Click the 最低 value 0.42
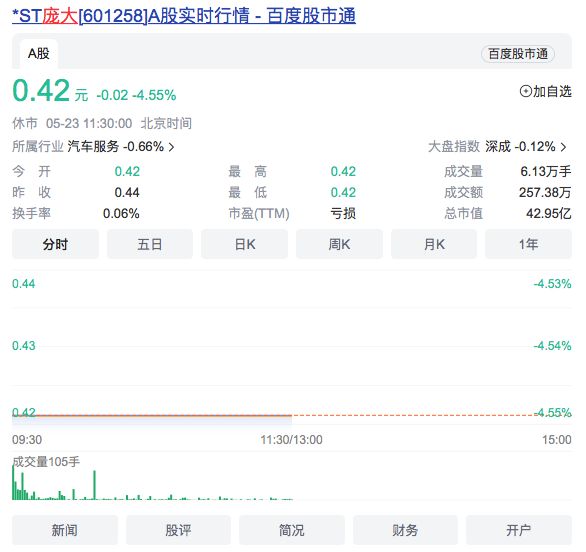Viewport: 586px width, 552px height. (x=343, y=192)
